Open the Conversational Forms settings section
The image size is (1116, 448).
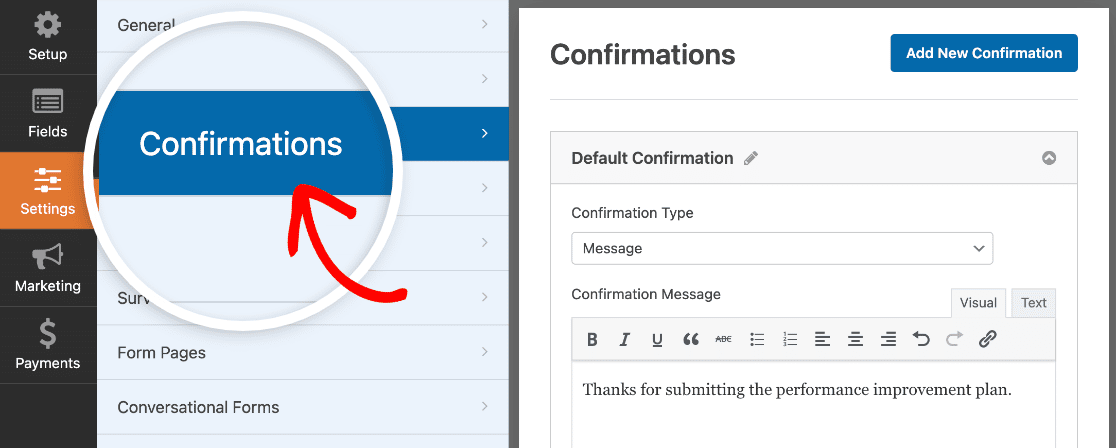[x=302, y=407]
